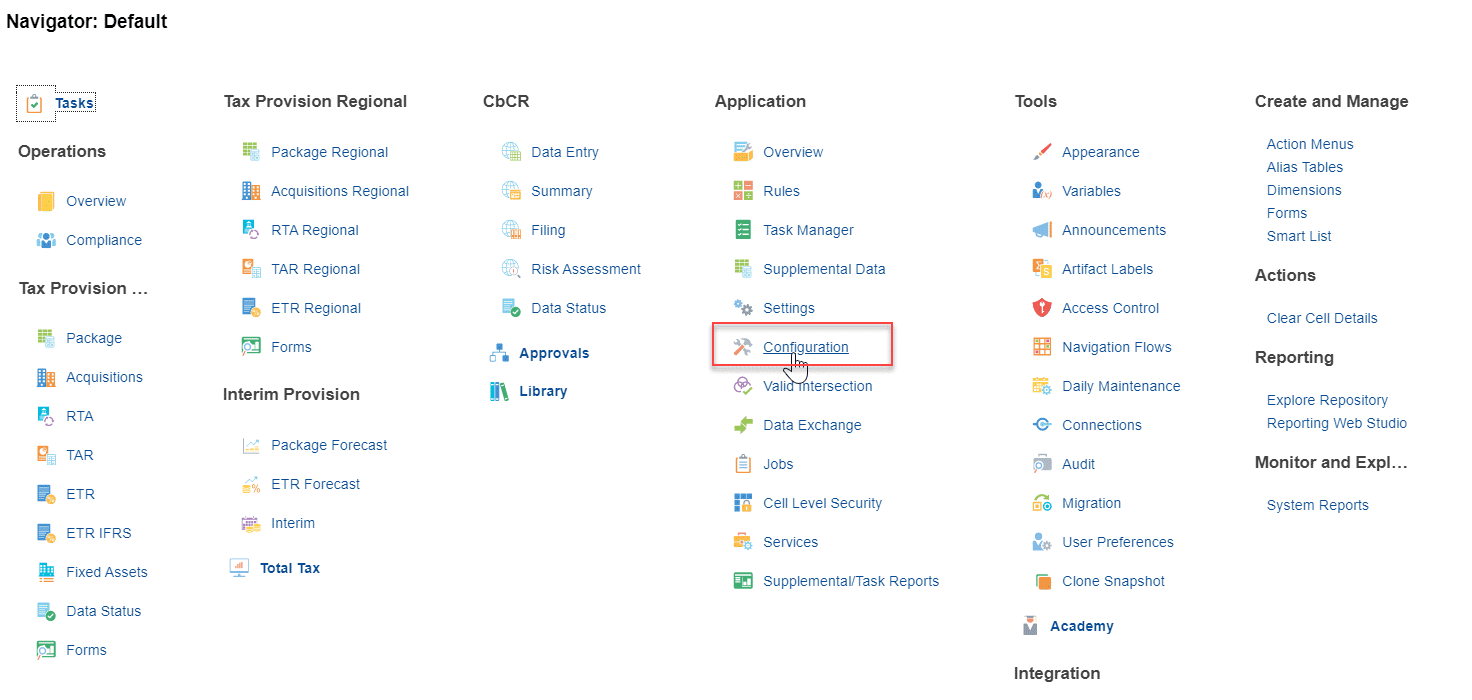Open Acquisitions Regional
The width and height of the screenshot is (1472, 700).
[x=340, y=191]
